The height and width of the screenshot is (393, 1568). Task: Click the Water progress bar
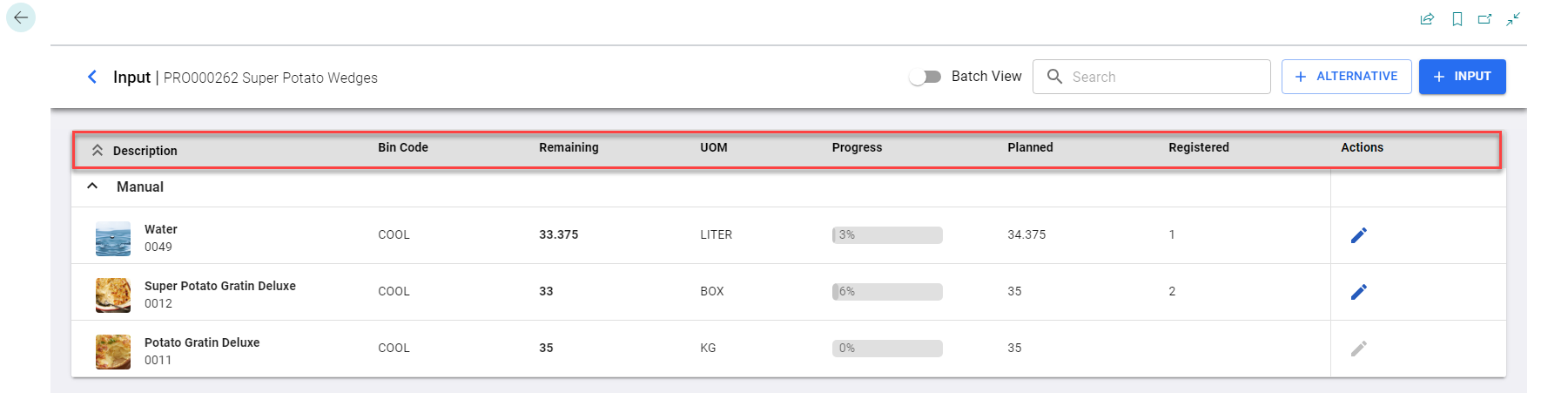pos(887,235)
